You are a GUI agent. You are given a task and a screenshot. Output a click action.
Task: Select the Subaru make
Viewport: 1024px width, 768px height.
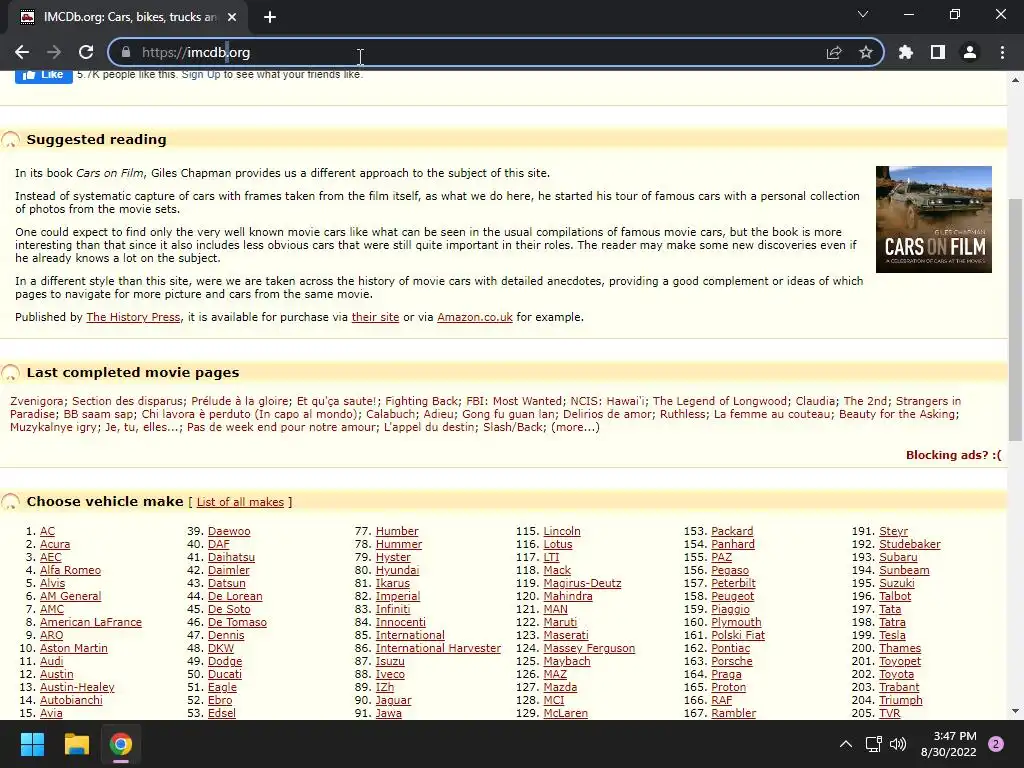(x=898, y=558)
